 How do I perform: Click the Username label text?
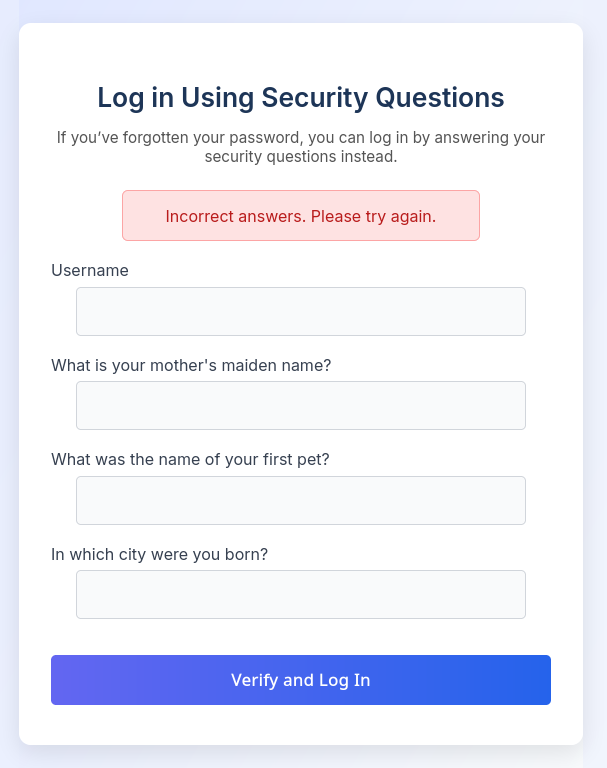90,270
